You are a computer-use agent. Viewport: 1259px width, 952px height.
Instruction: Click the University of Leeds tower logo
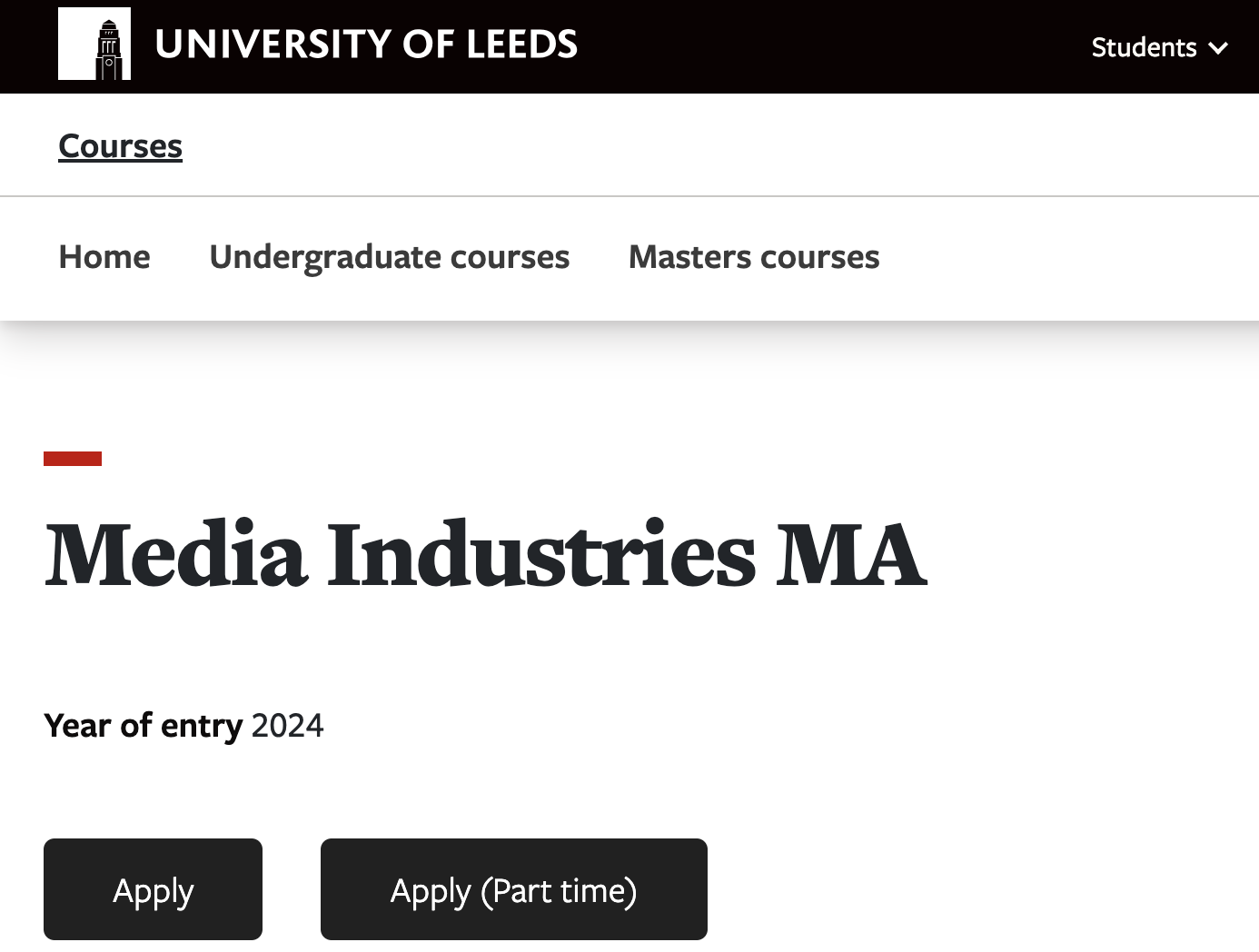pos(94,44)
